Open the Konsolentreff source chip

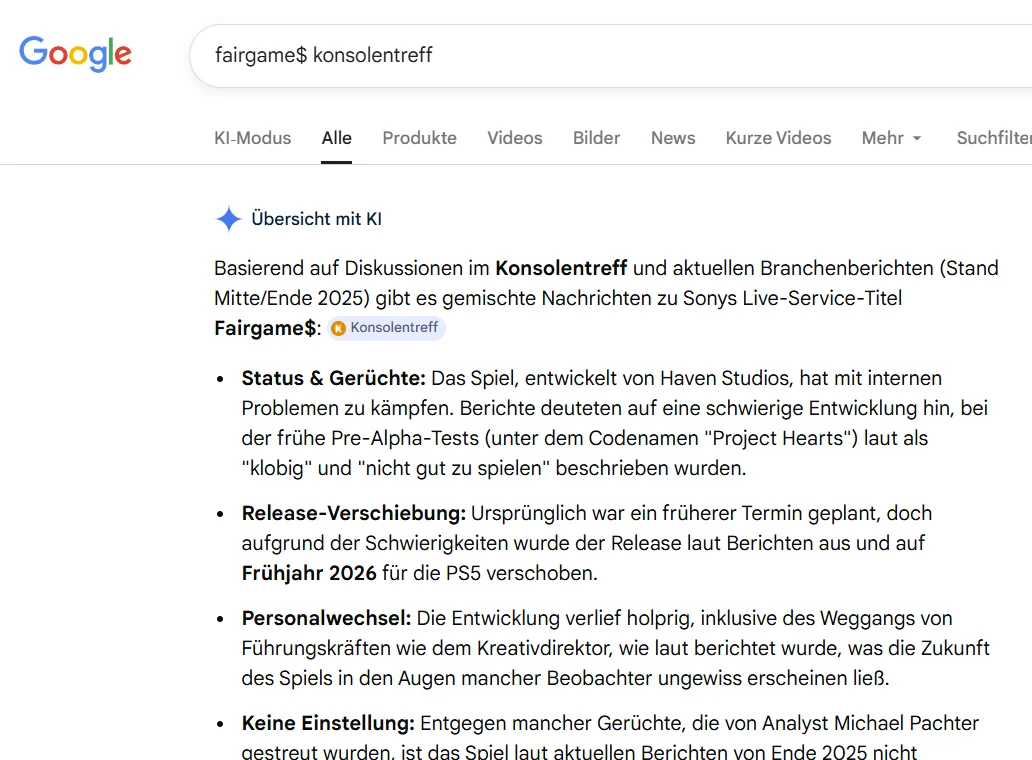click(x=386, y=328)
